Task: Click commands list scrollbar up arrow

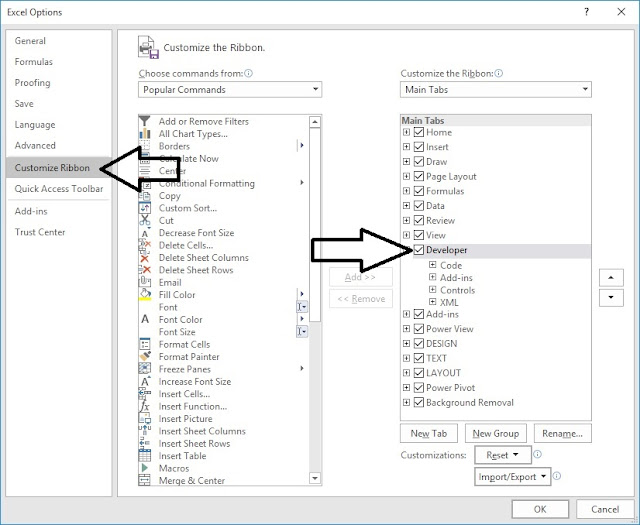Action: coord(315,122)
